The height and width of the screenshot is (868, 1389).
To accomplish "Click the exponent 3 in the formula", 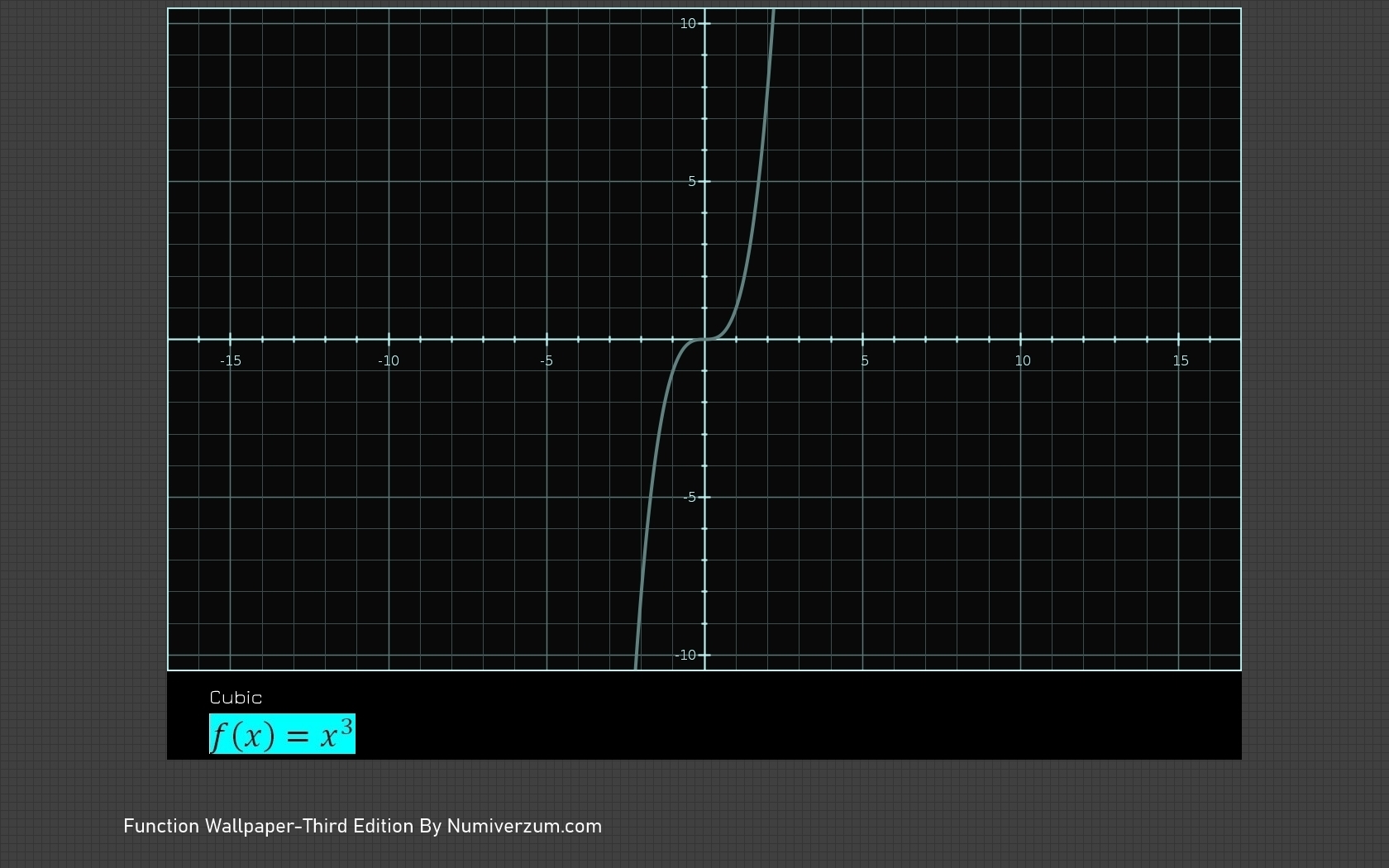I will coord(346,726).
